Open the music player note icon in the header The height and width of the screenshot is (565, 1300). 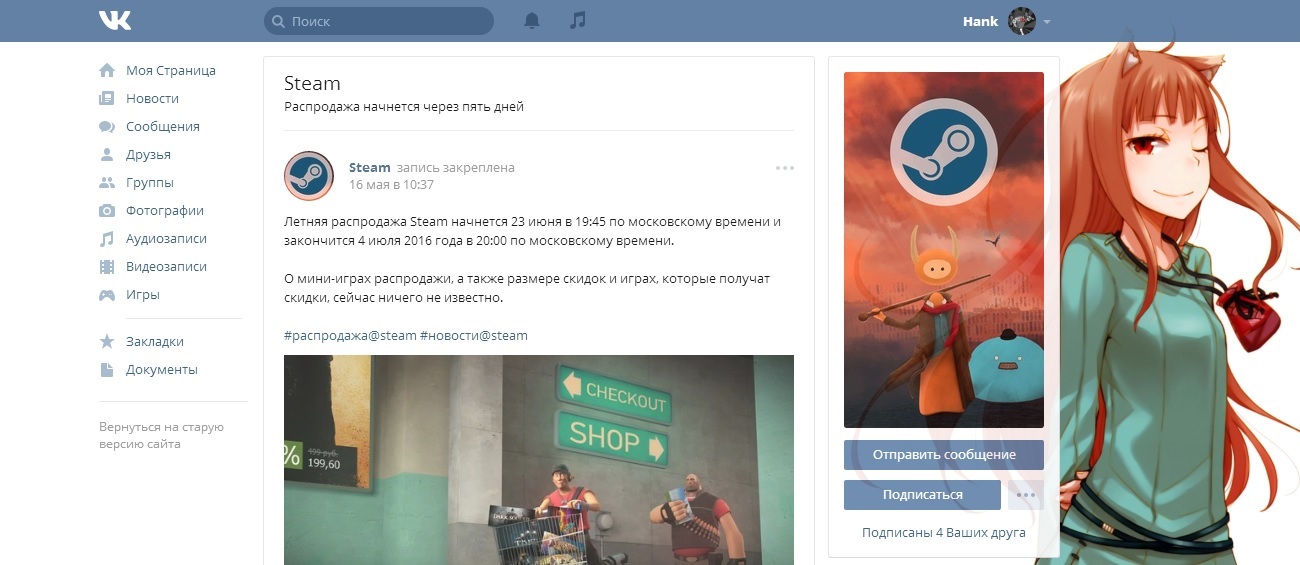(577, 20)
